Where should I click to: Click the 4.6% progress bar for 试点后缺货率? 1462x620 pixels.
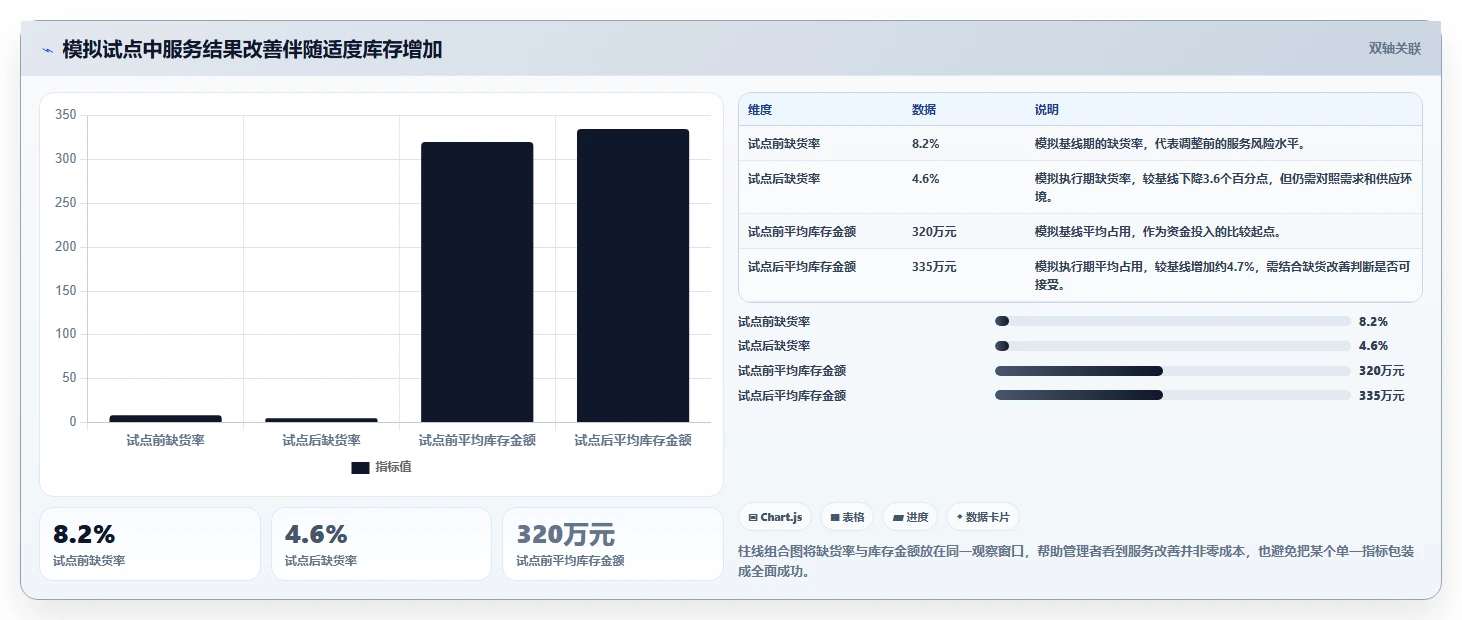coord(1173,346)
